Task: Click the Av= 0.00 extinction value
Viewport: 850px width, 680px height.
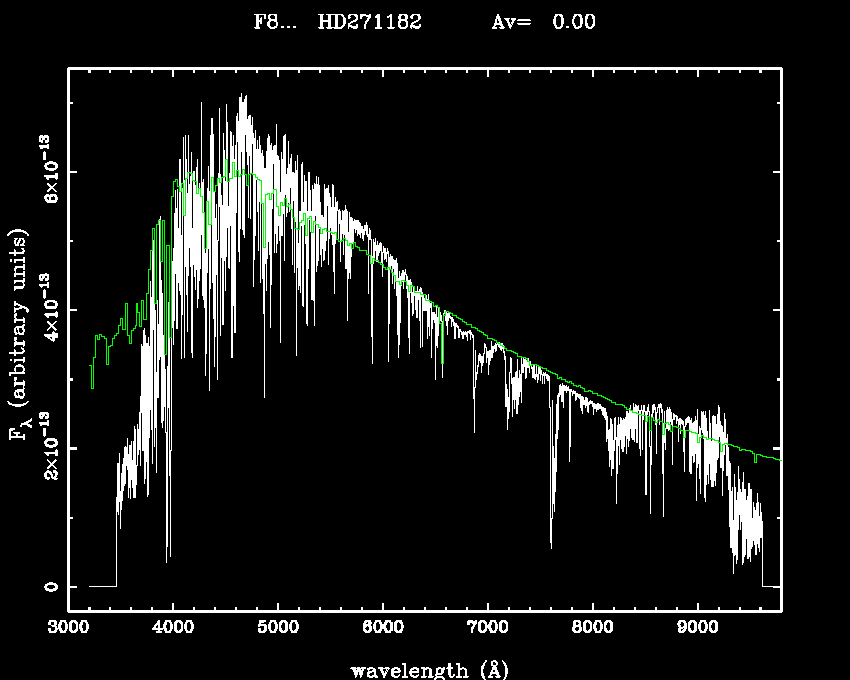Action: tap(543, 22)
